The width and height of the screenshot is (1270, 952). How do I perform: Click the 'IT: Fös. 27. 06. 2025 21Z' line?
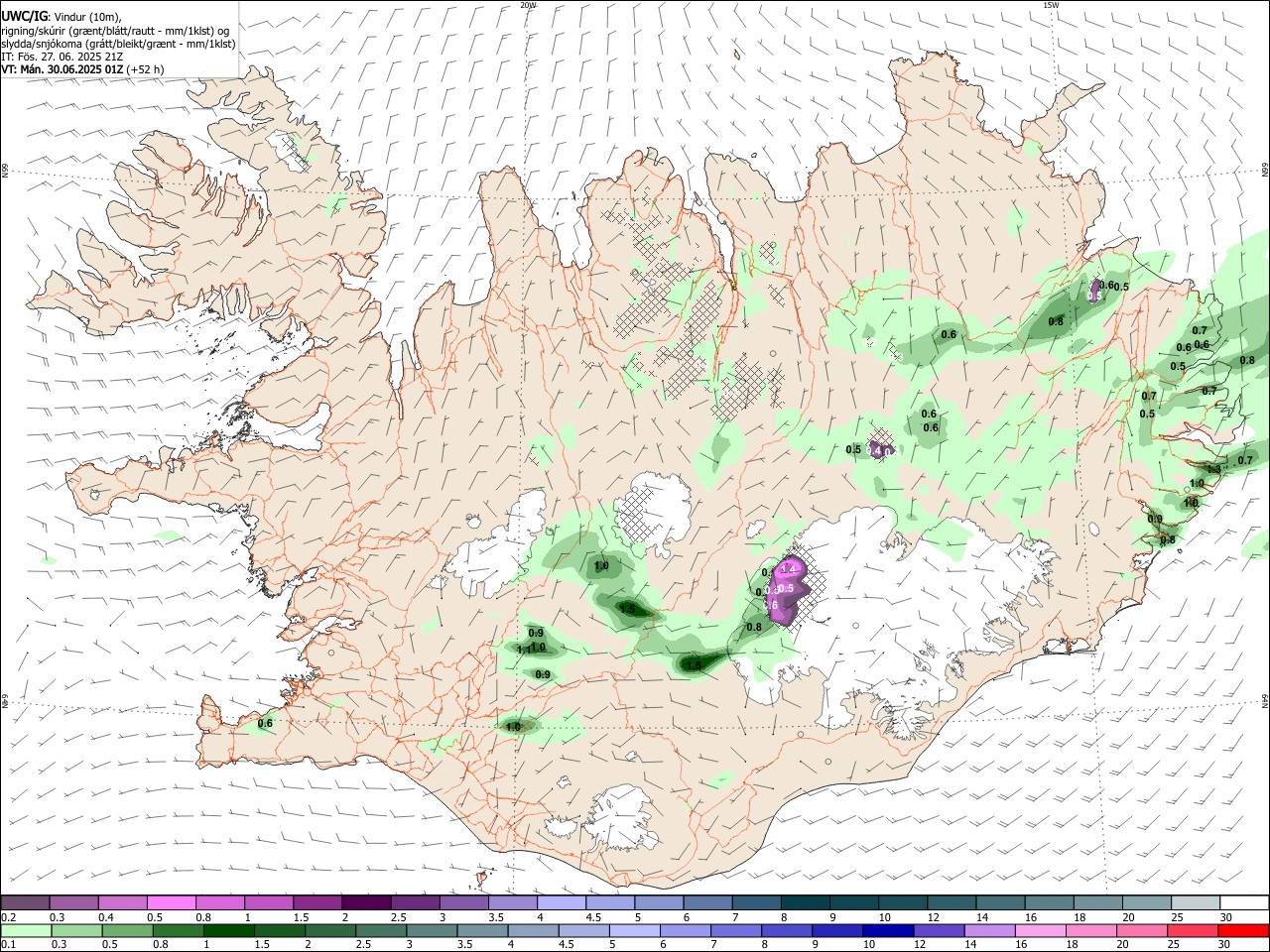click(62, 57)
